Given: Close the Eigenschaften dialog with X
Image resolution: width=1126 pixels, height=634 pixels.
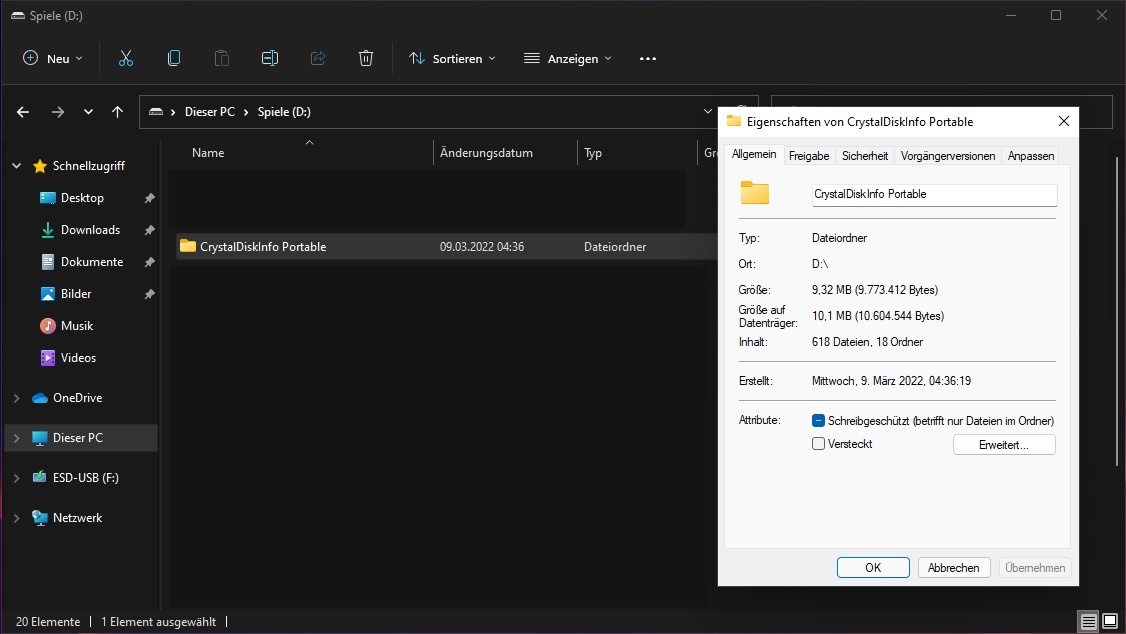Looking at the screenshot, I should [1064, 121].
